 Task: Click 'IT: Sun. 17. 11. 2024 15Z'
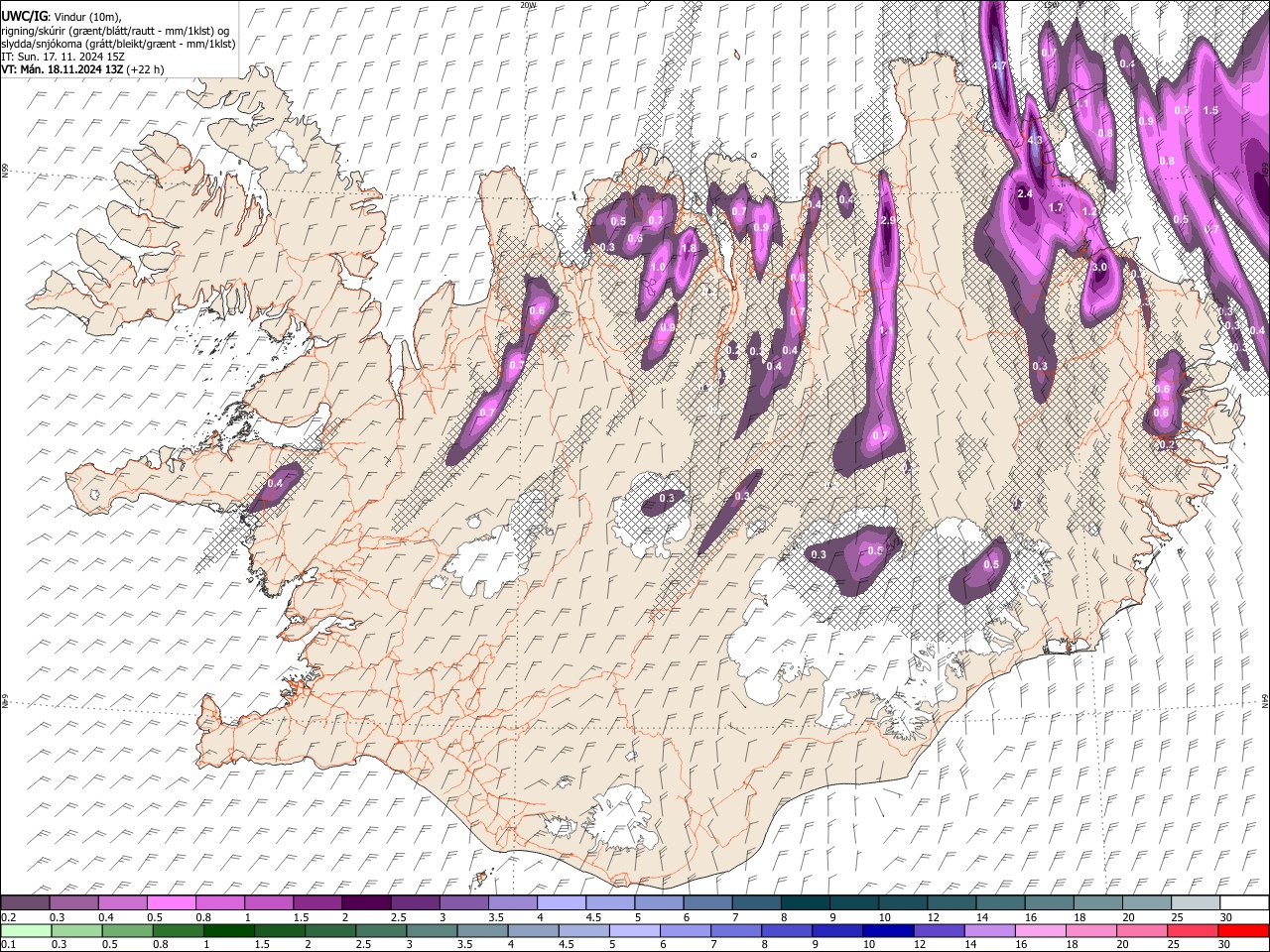[x=63, y=57]
